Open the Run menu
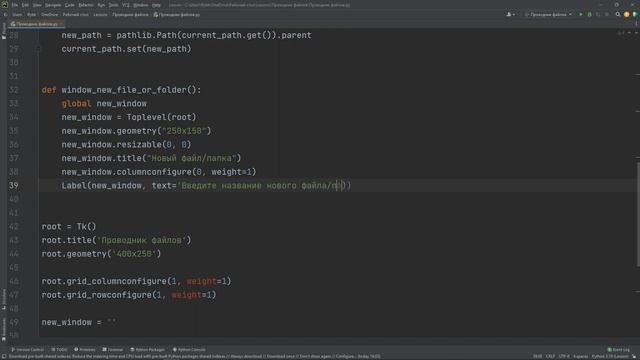Viewport: 640px width, 360px height. [x=101, y=5]
